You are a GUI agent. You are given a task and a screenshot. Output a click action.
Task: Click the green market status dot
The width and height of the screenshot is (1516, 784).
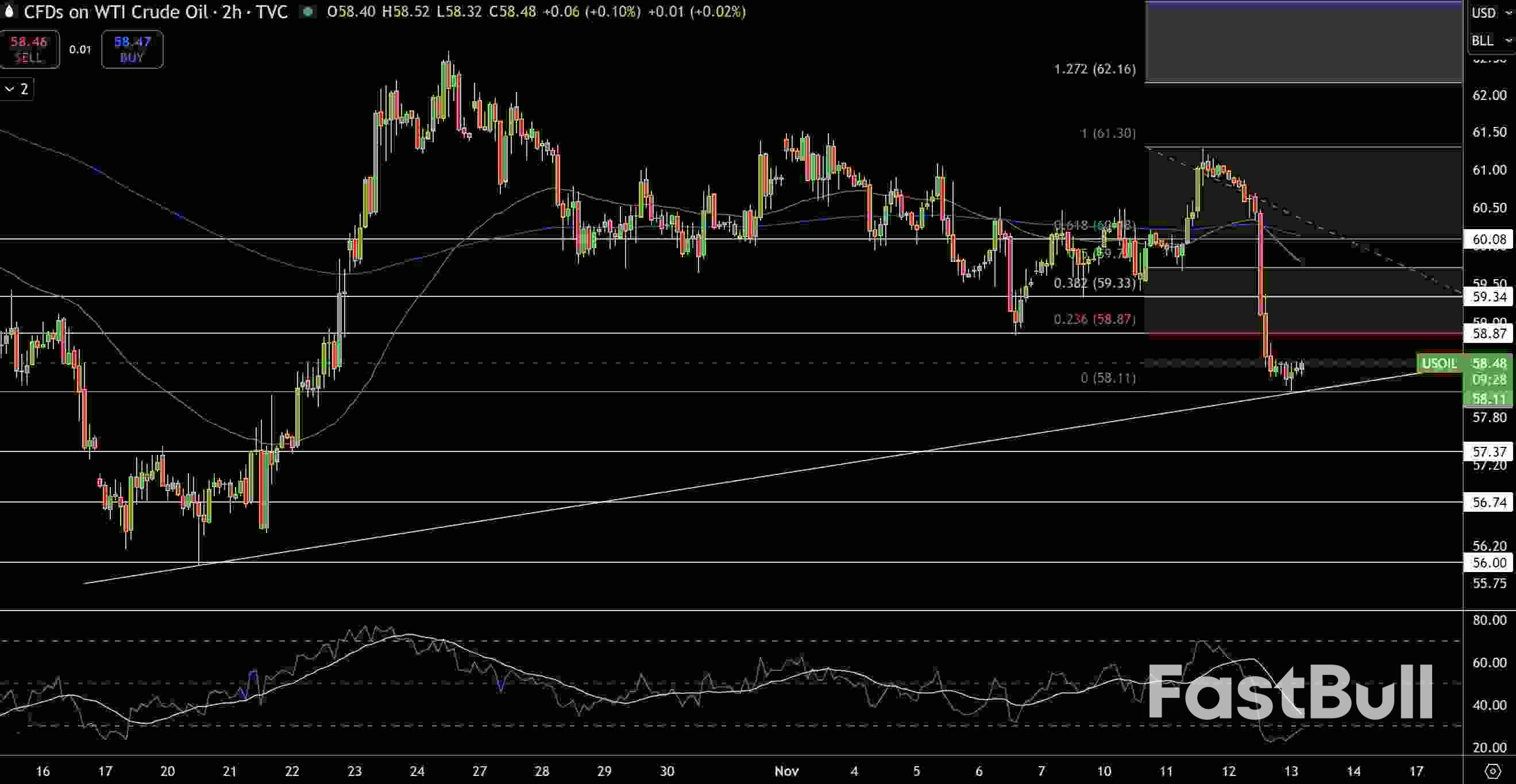click(308, 11)
